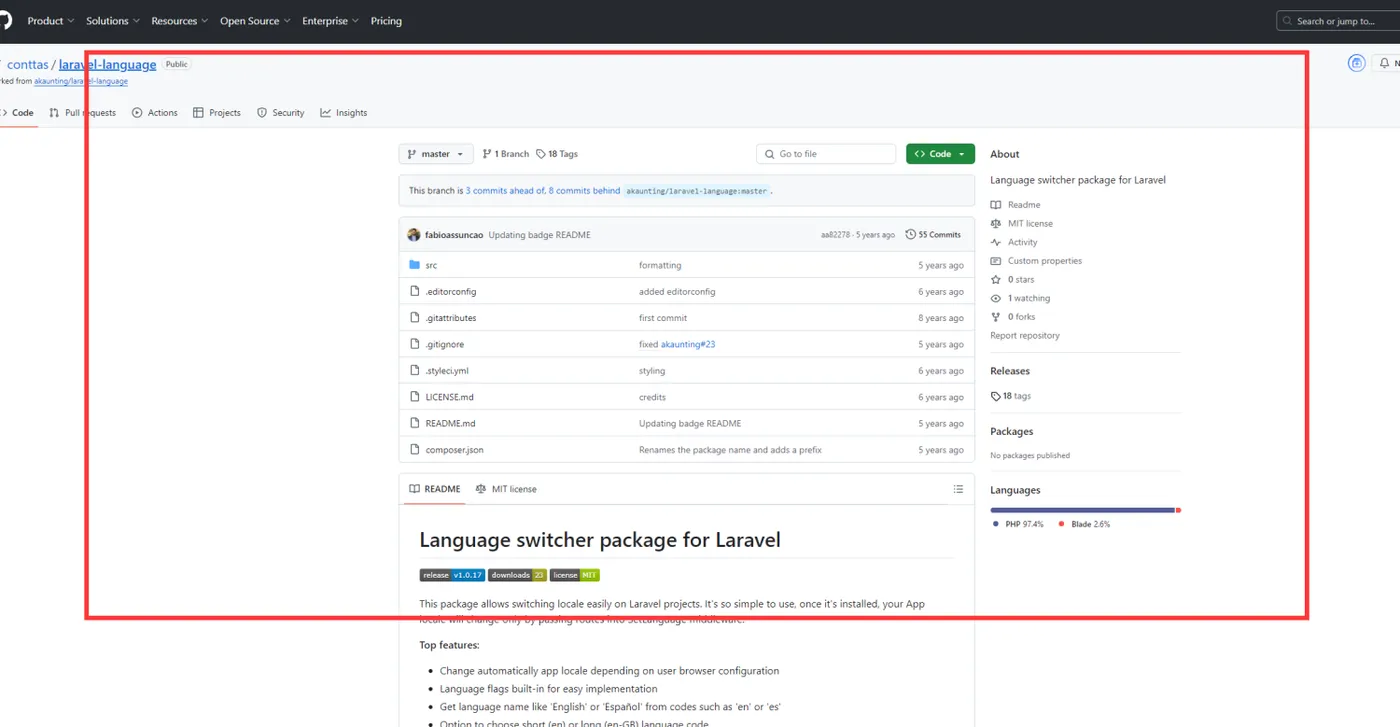Open fabioassuncao's avatar thumbnail
Screen dimensions: 1400x727
click(x=414, y=235)
